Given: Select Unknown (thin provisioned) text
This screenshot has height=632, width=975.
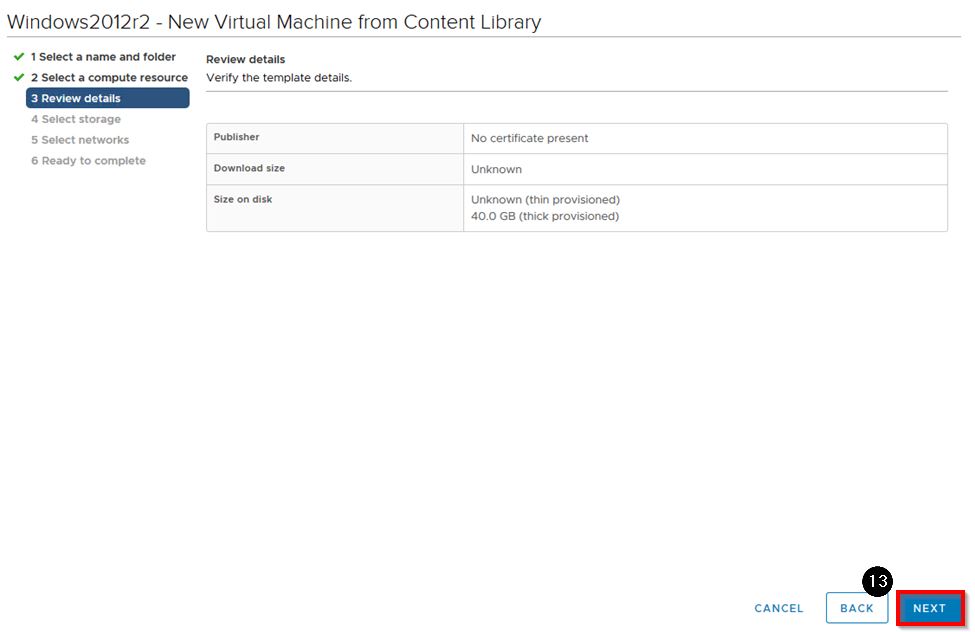Looking at the screenshot, I should point(545,200).
